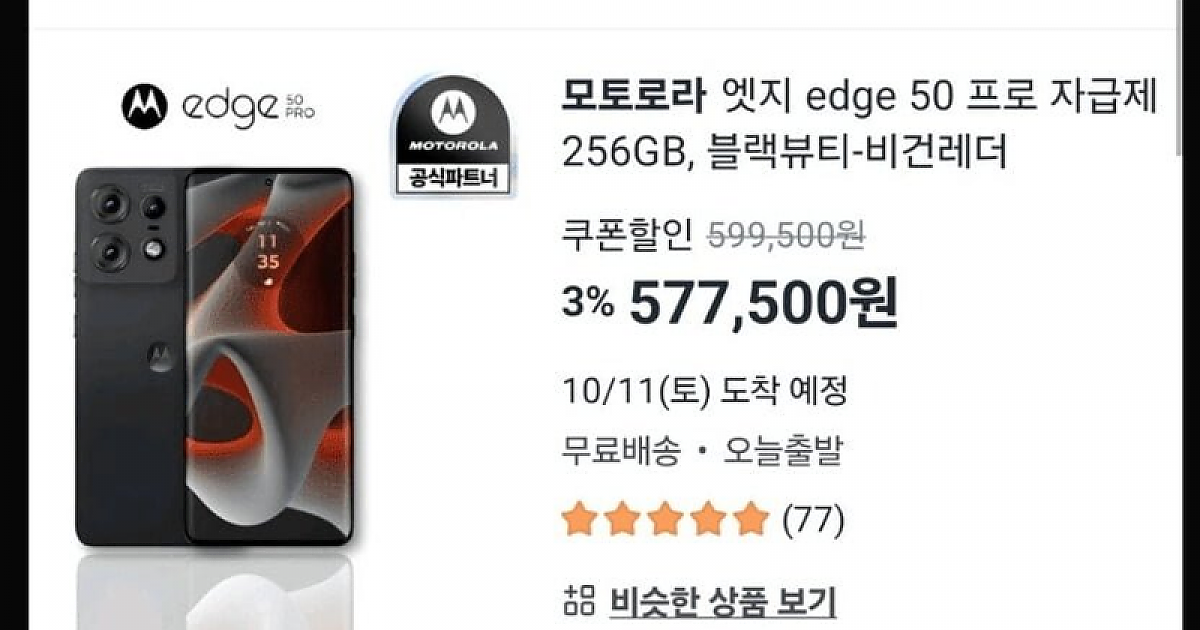Click the Motorola logo above the phone image
The width and height of the screenshot is (1200, 630).
143,106
